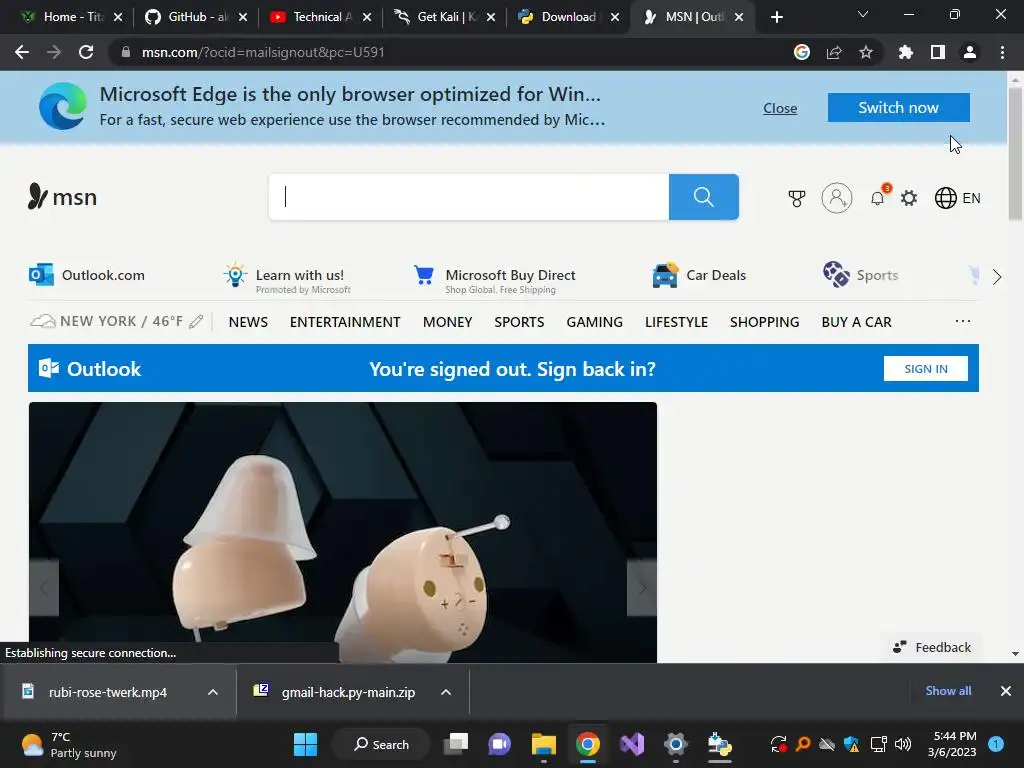Toggle the browser side panel icon
Viewport: 1024px width, 768px height.
tap(938, 52)
